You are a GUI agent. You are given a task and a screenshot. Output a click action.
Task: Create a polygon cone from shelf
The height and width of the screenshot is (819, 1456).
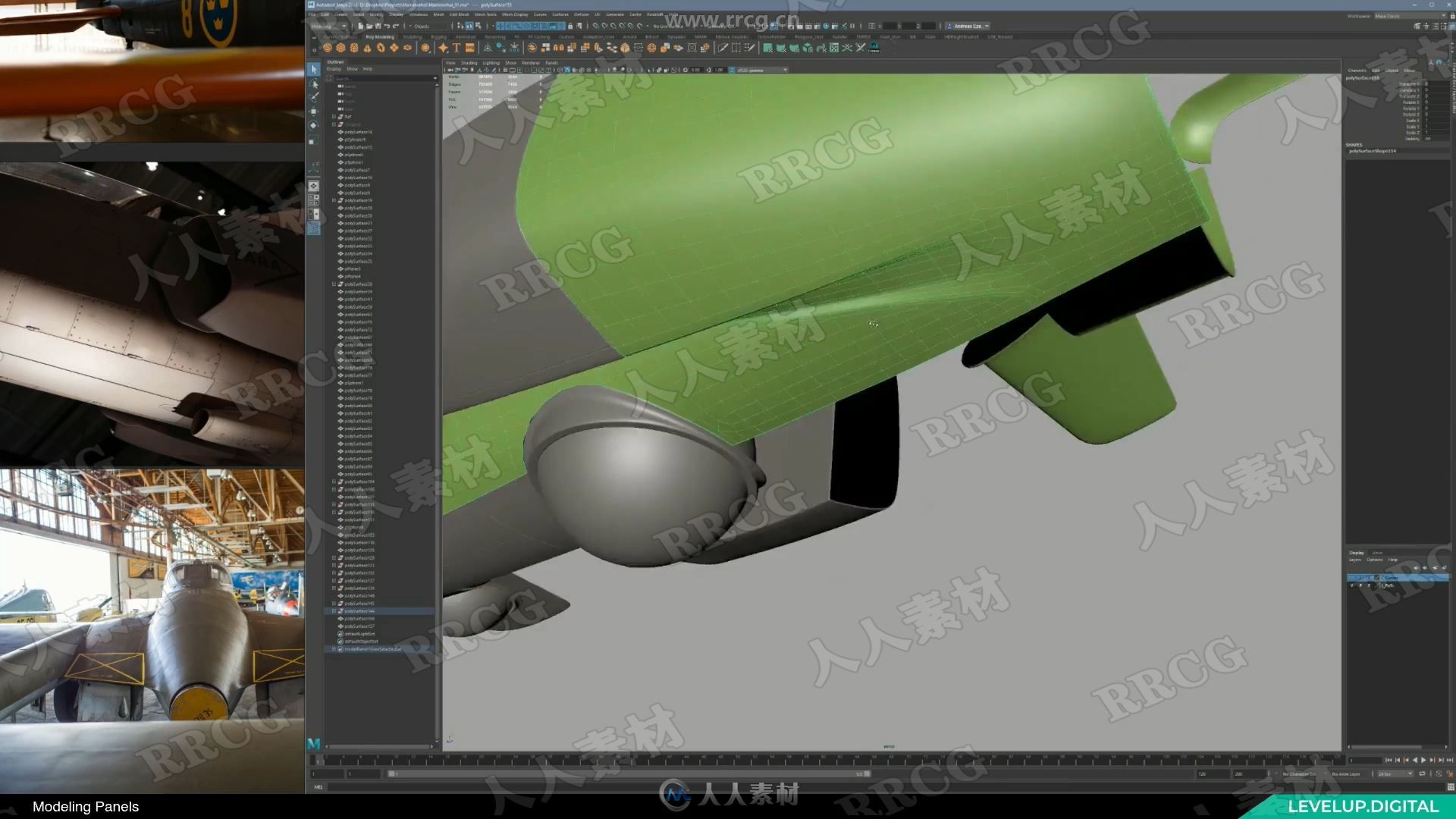click(368, 48)
